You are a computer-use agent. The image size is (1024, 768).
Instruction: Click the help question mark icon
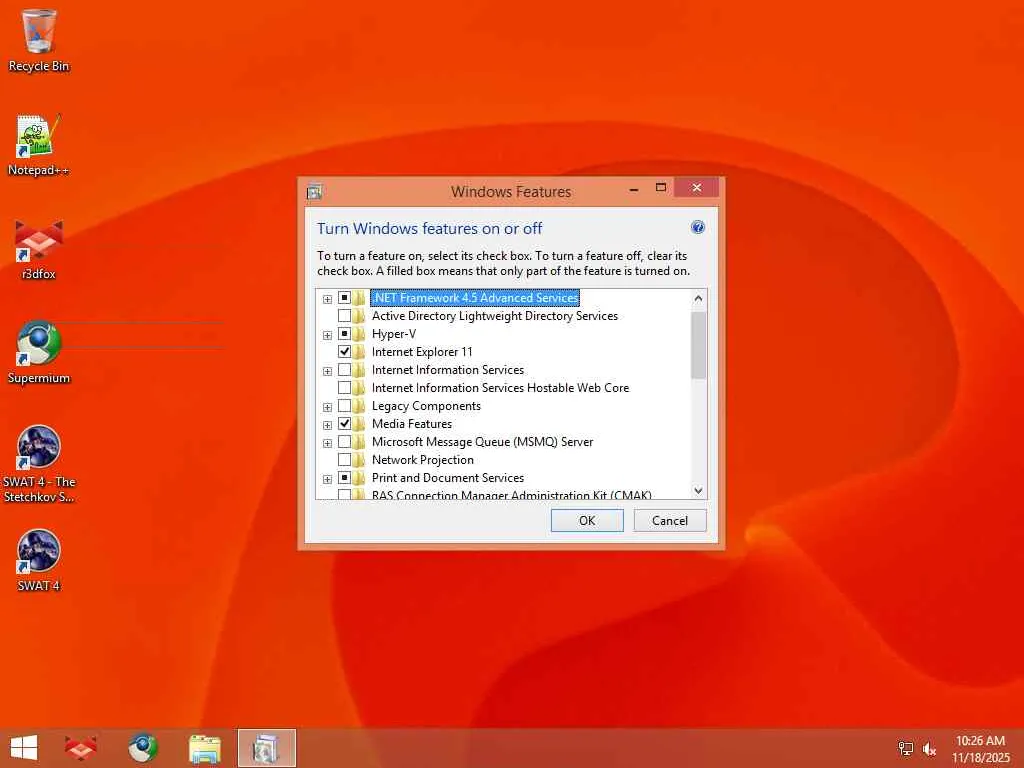coord(697,227)
